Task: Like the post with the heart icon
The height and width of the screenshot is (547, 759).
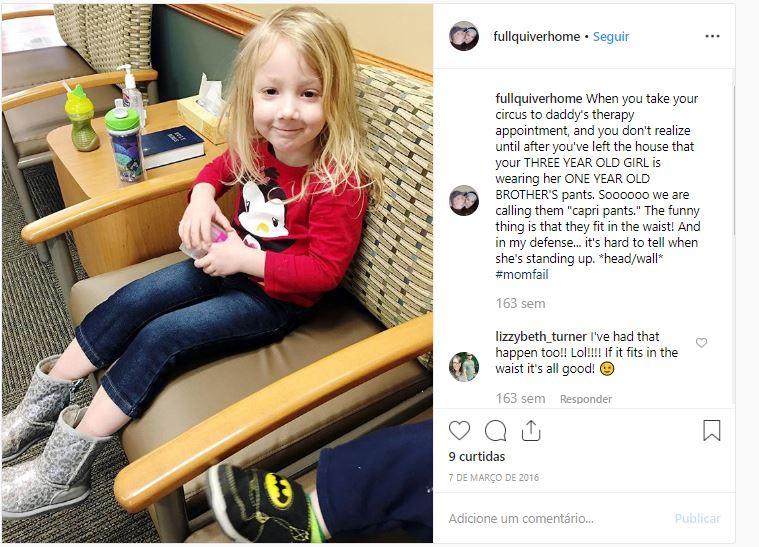Action: point(459,430)
